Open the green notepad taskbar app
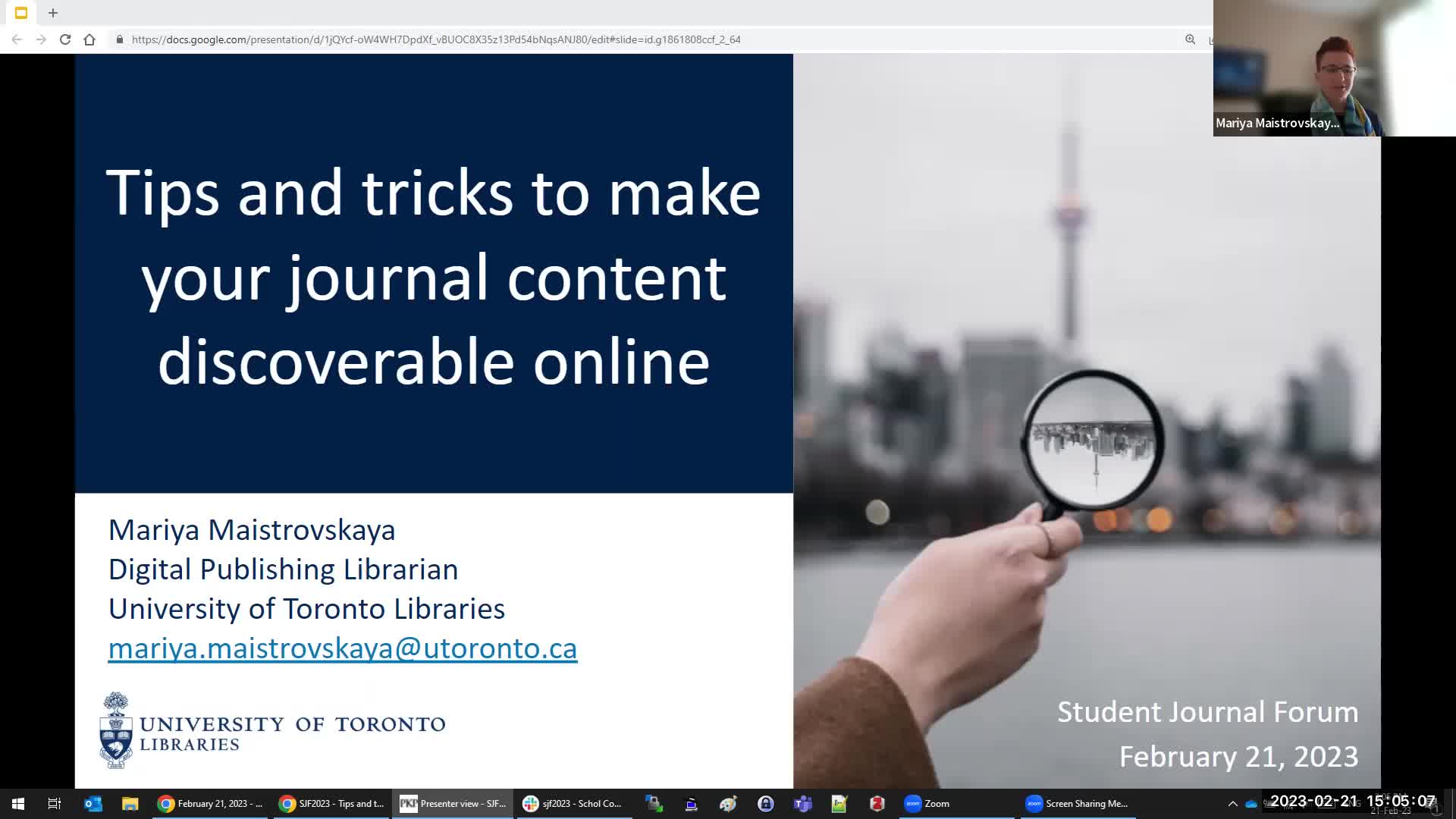This screenshot has width=1456, height=819. click(839, 804)
